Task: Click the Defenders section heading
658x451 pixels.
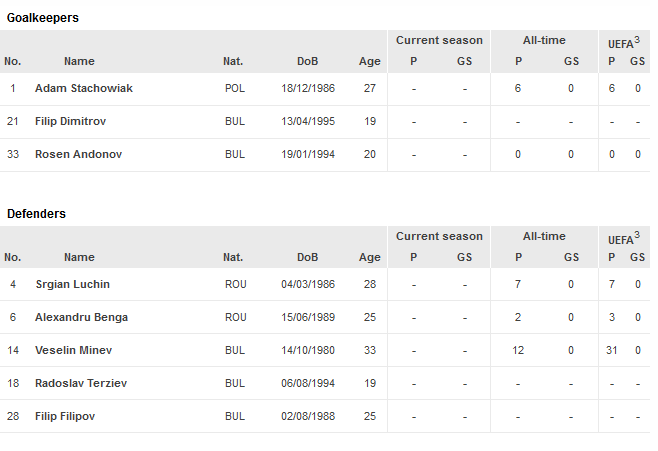Action: 37,214
